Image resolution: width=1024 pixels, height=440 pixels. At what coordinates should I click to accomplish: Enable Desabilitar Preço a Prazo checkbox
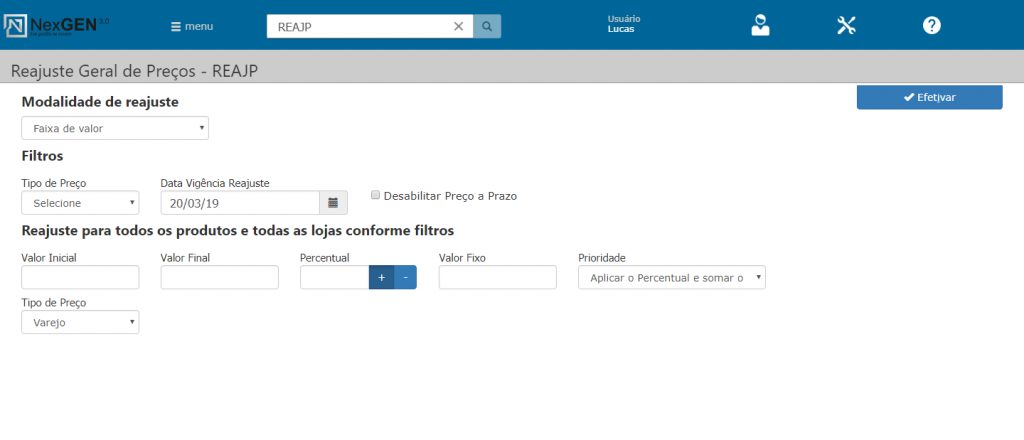[x=375, y=196]
